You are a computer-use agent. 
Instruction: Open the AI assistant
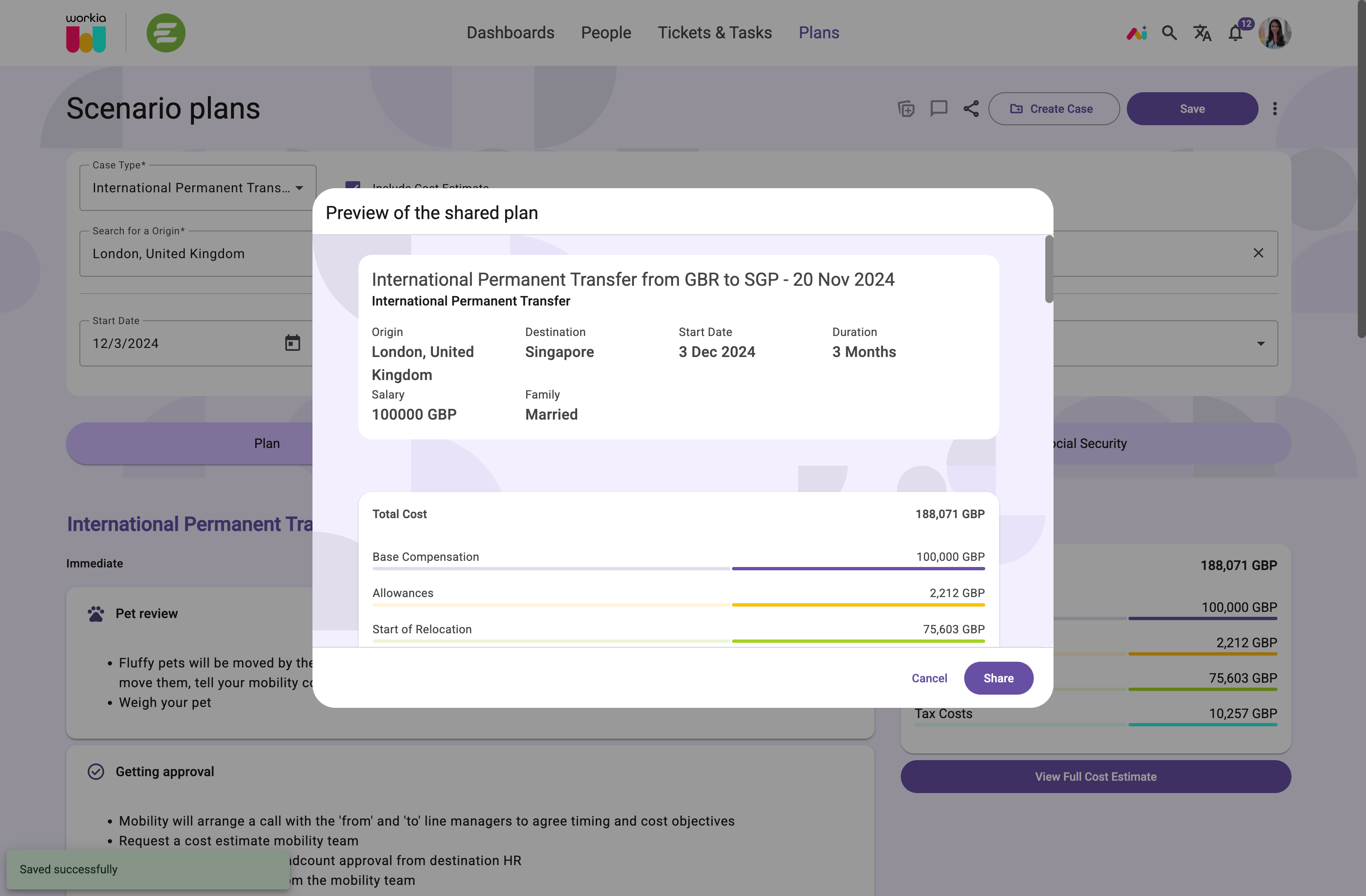point(1137,33)
